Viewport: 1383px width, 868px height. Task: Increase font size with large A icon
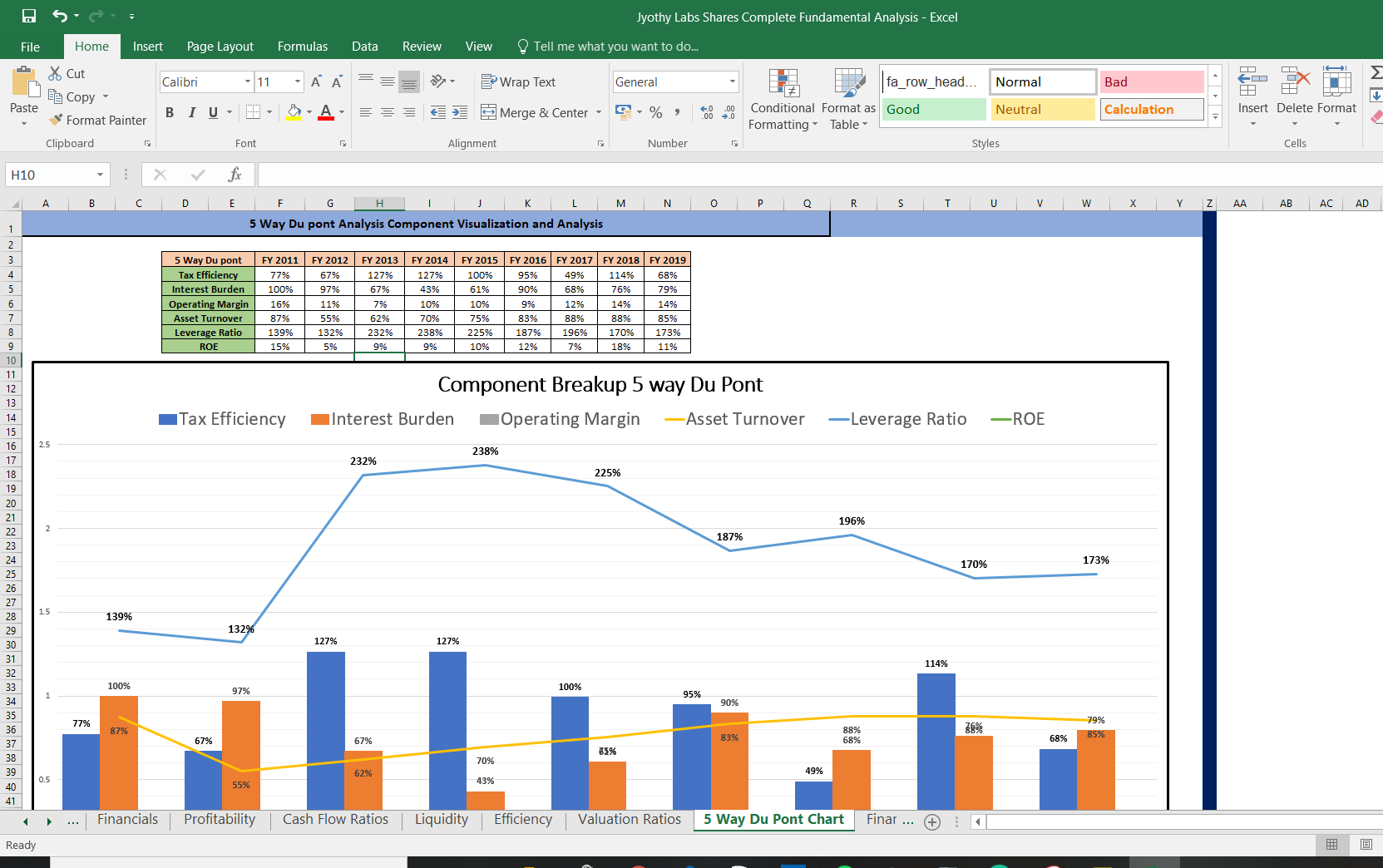pos(316,81)
